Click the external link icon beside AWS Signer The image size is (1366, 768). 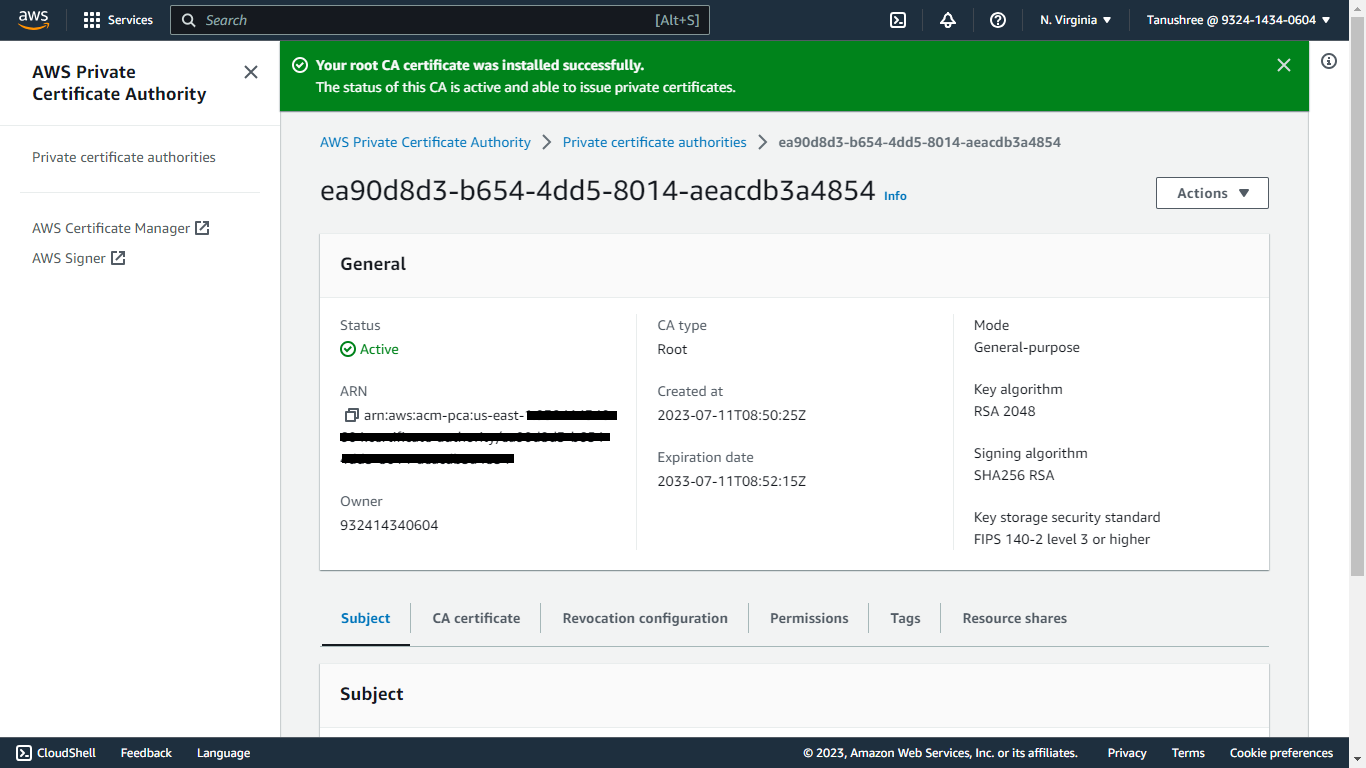point(118,258)
